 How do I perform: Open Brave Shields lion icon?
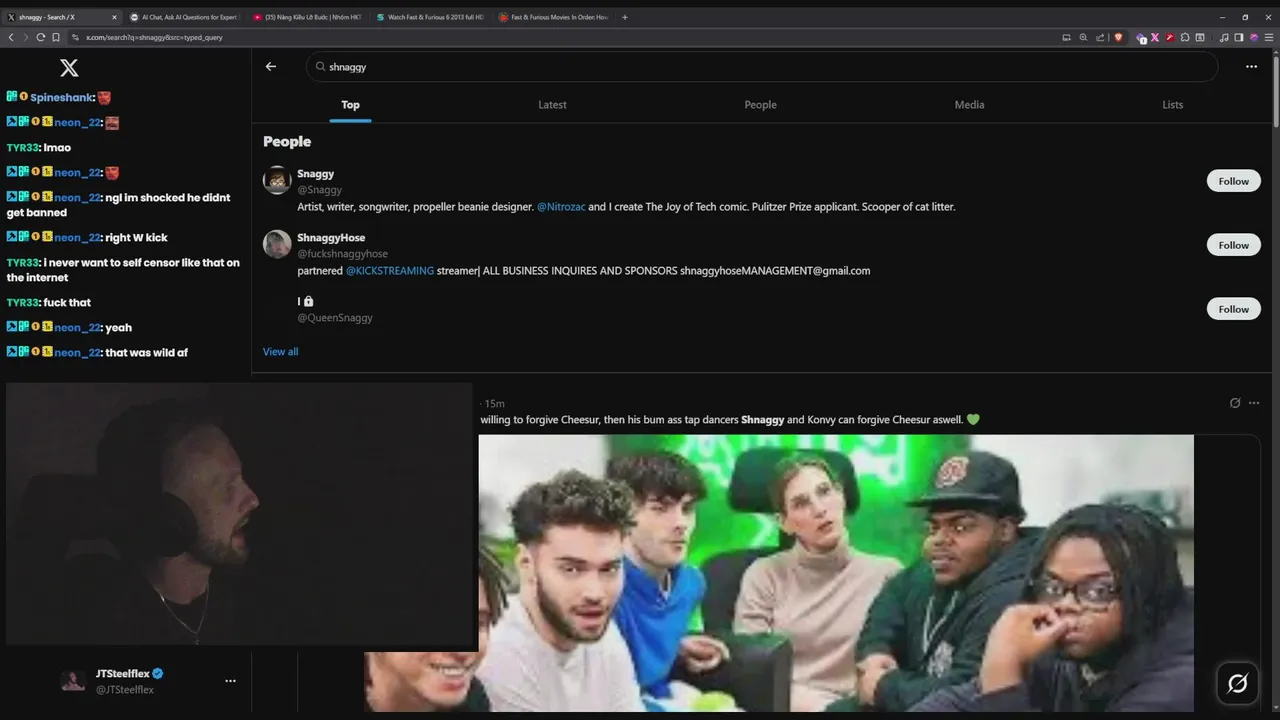point(1118,37)
